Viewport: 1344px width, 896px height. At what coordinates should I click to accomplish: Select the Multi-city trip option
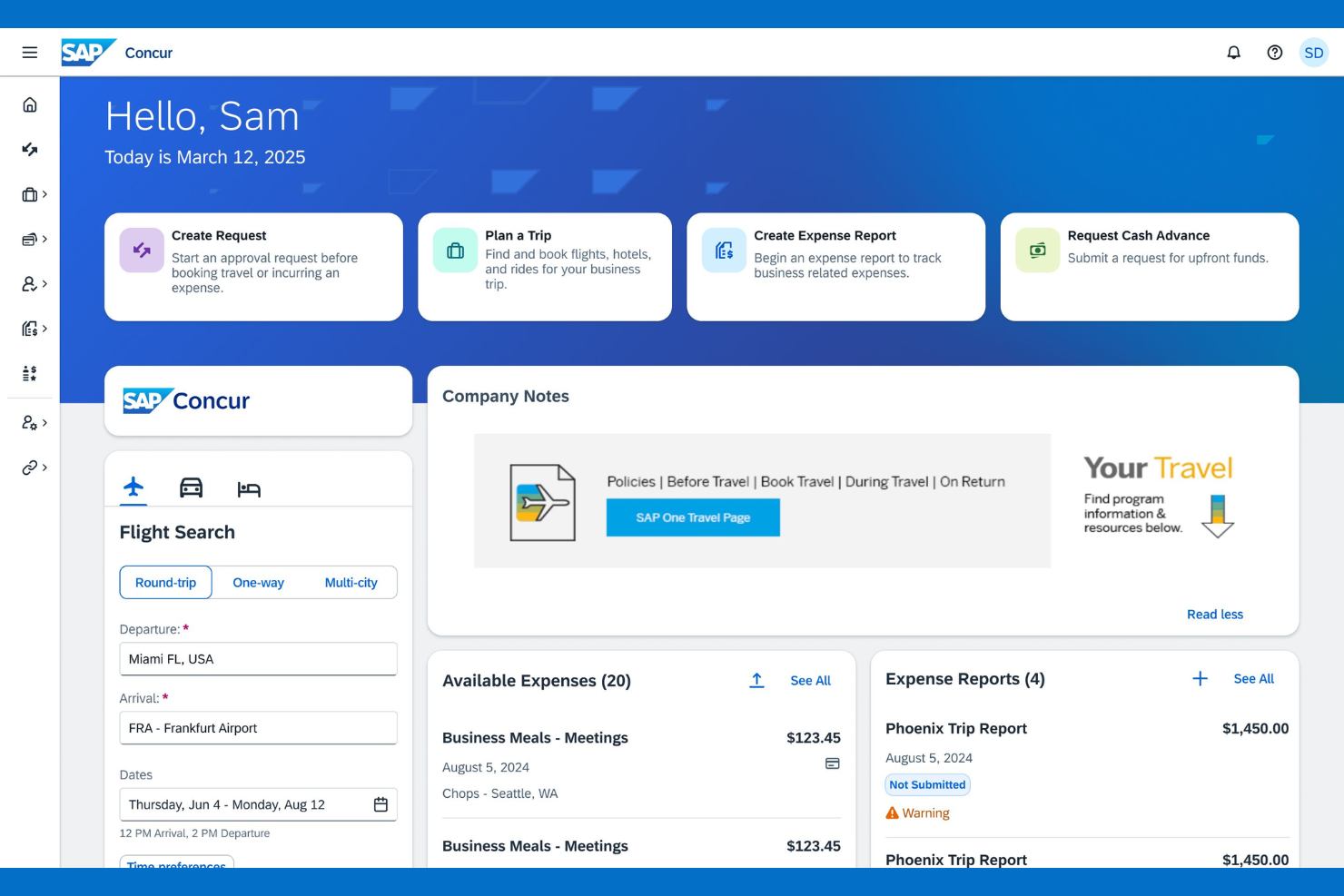(x=351, y=582)
